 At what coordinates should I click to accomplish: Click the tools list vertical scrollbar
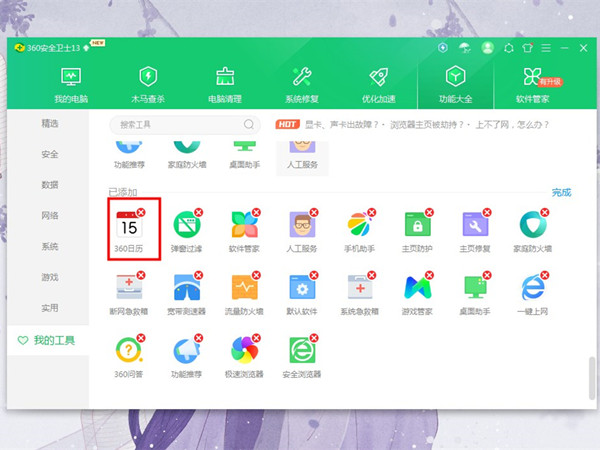(x=592, y=378)
